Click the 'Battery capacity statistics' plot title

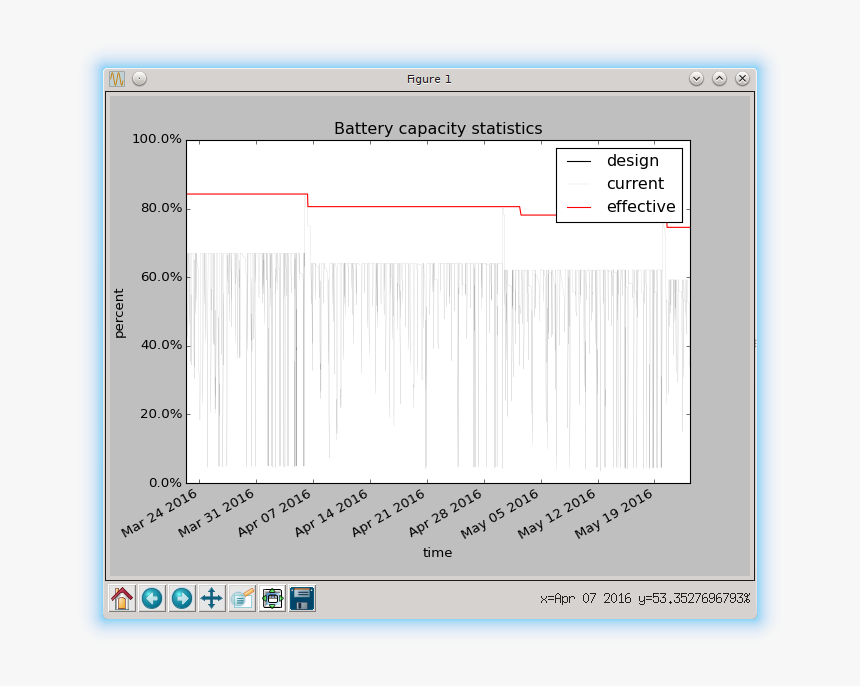coord(438,128)
